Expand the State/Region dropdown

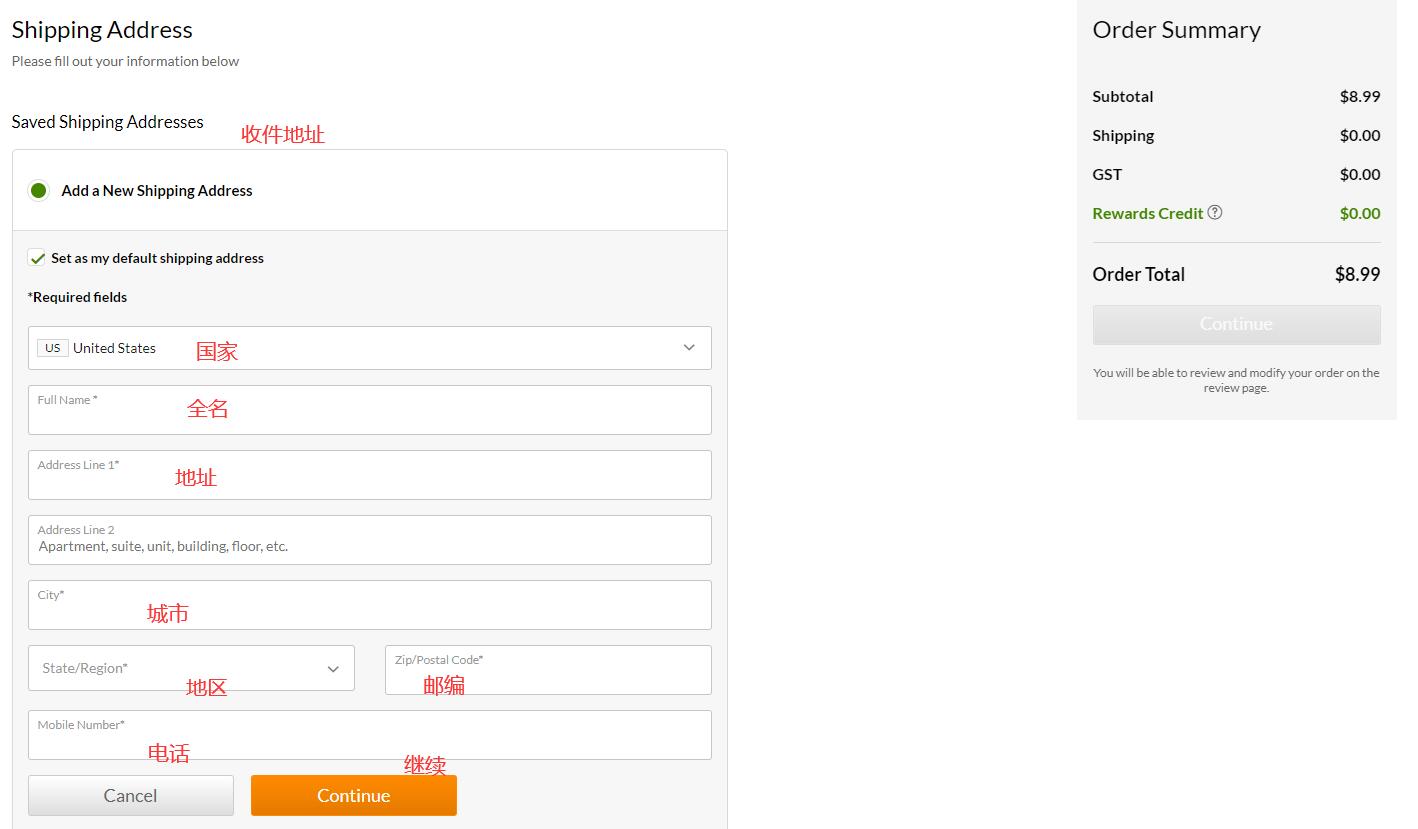click(190, 668)
